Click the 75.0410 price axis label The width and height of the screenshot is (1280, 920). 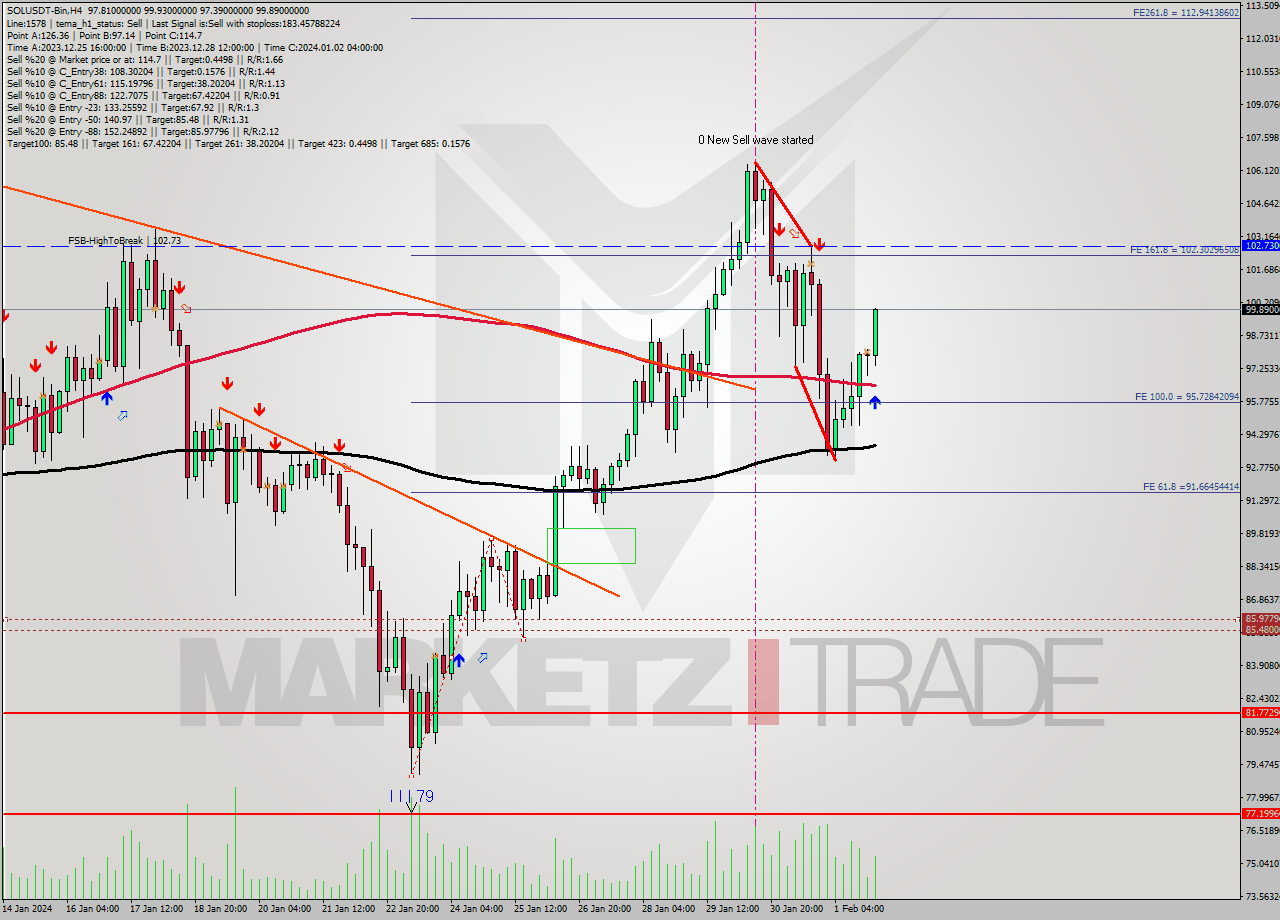[1262, 864]
